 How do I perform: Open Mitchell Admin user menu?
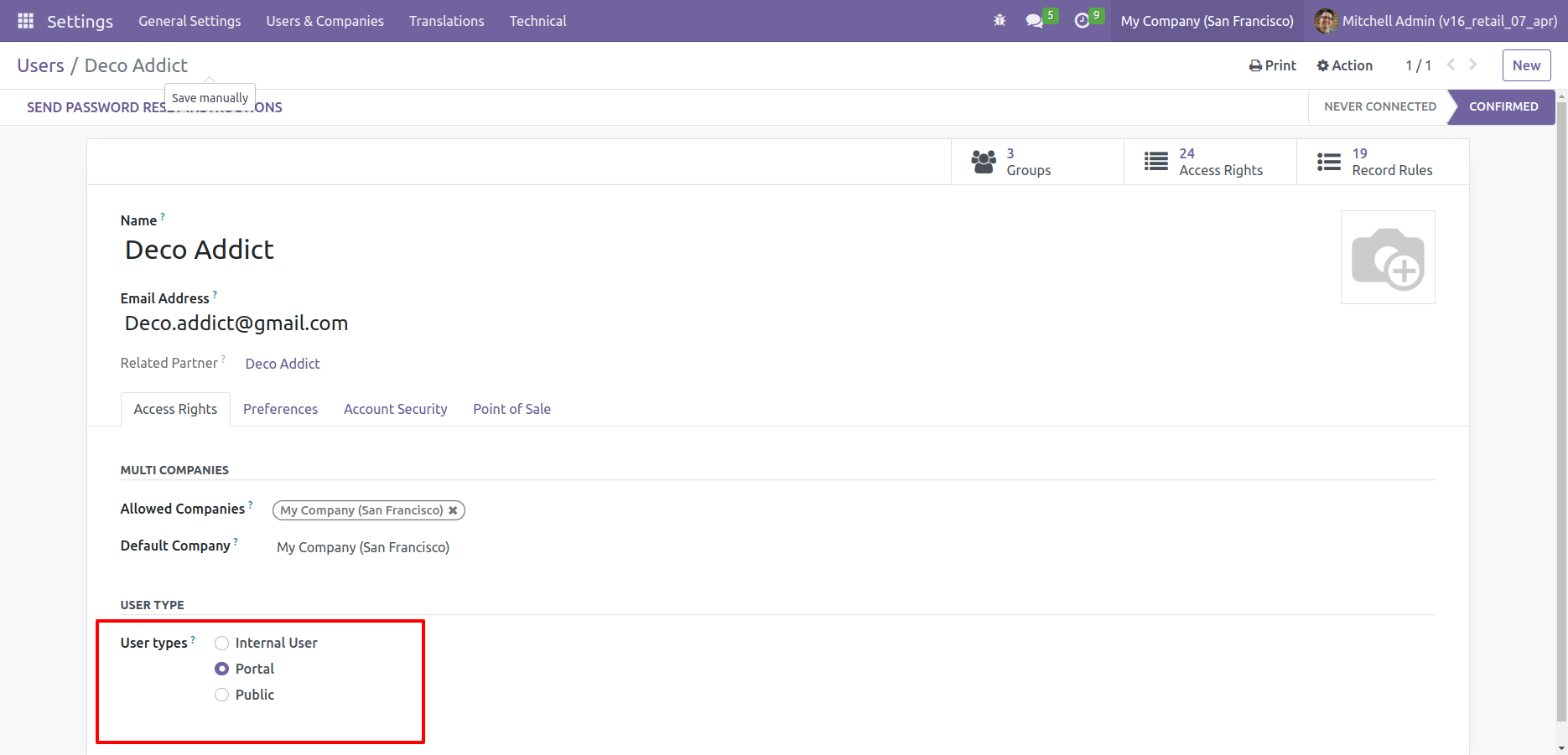[x=1436, y=21]
